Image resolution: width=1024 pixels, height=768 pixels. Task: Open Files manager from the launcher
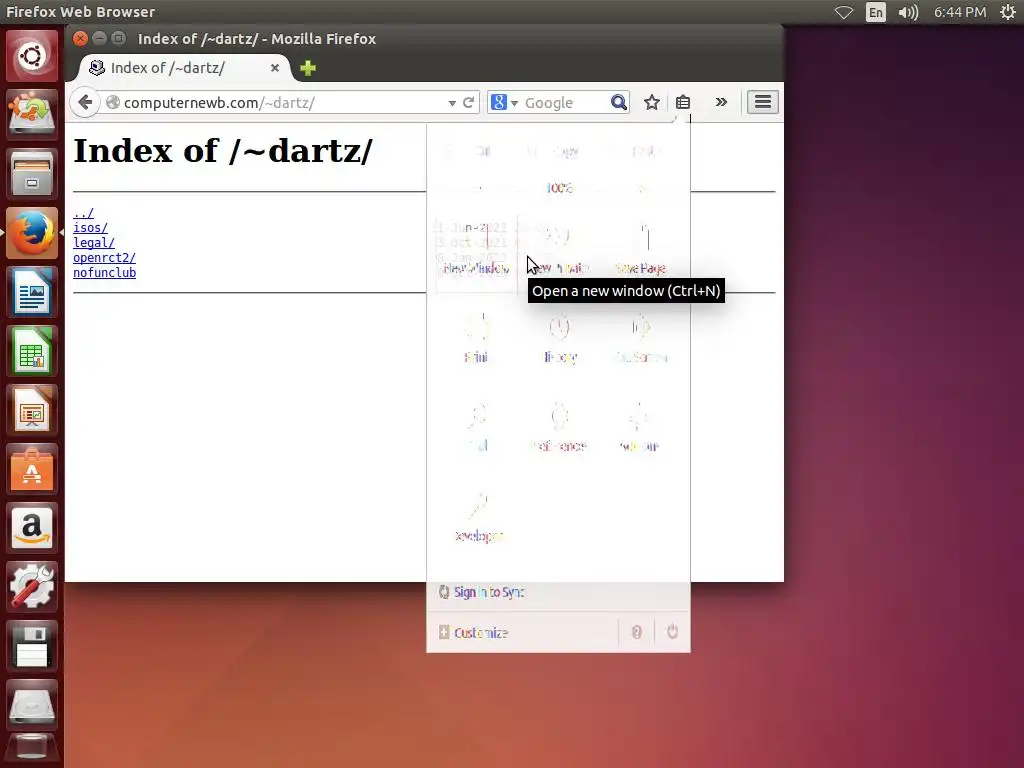[31, 174]
